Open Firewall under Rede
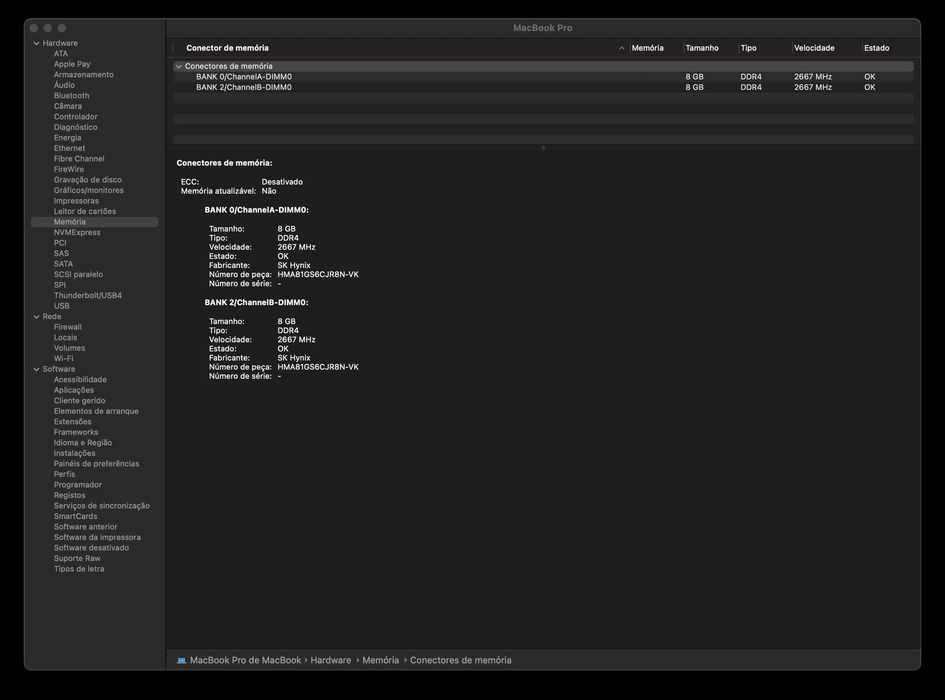The height and width of the screenshot is (700, 945). (68, 327)
